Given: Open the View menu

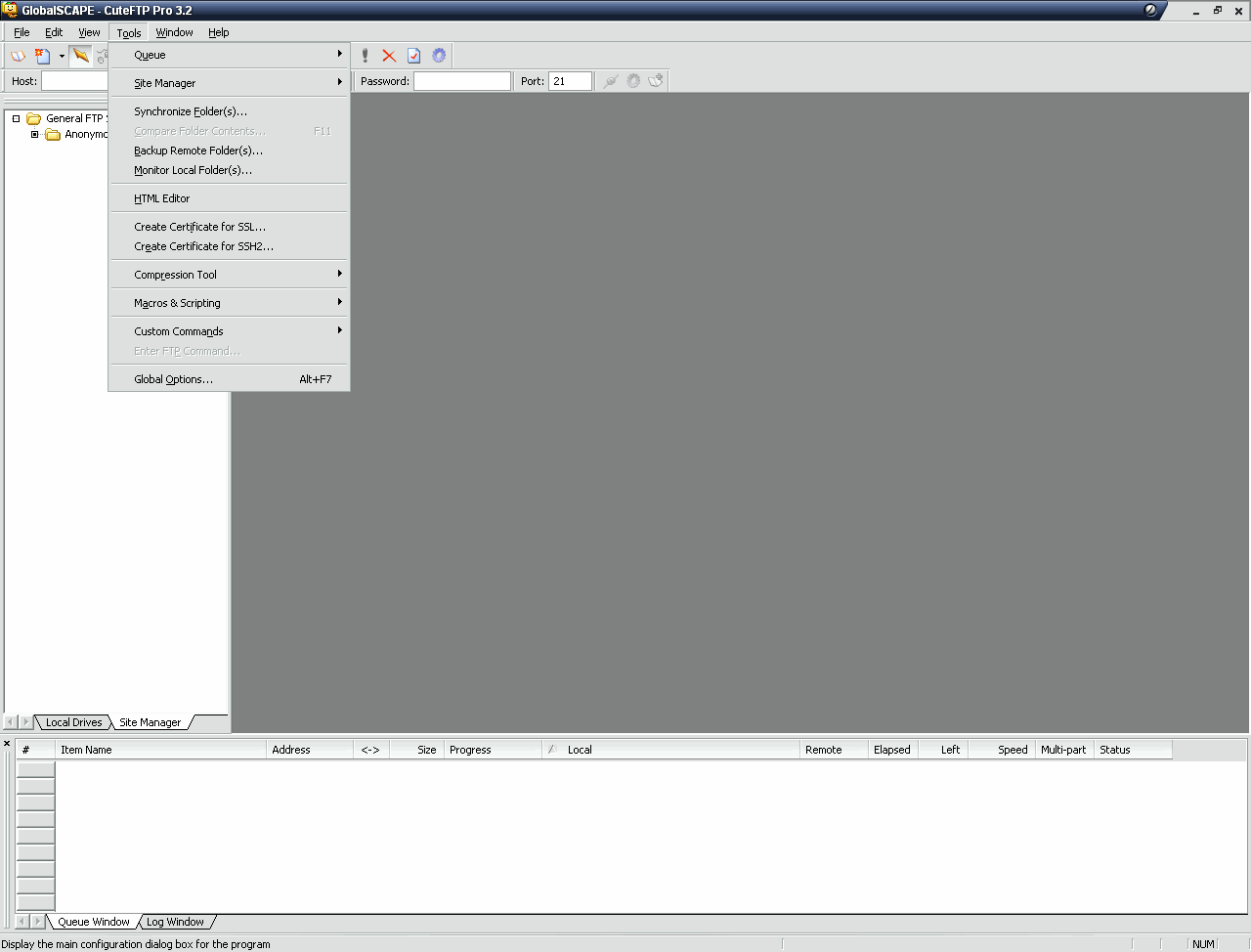Looking at the screenshot, I should coord(89,32).
